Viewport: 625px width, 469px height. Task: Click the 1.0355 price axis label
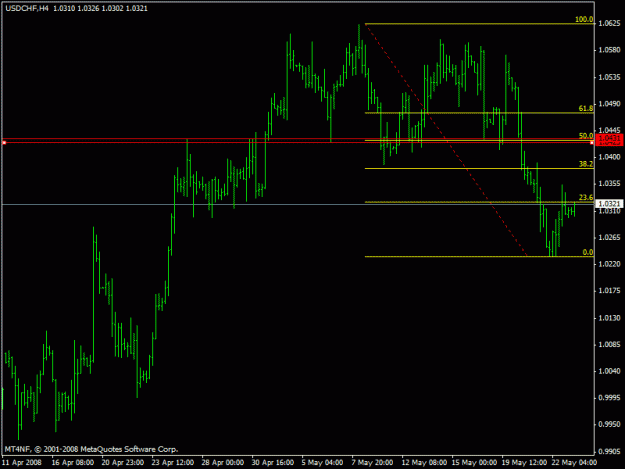pos(609,184)
